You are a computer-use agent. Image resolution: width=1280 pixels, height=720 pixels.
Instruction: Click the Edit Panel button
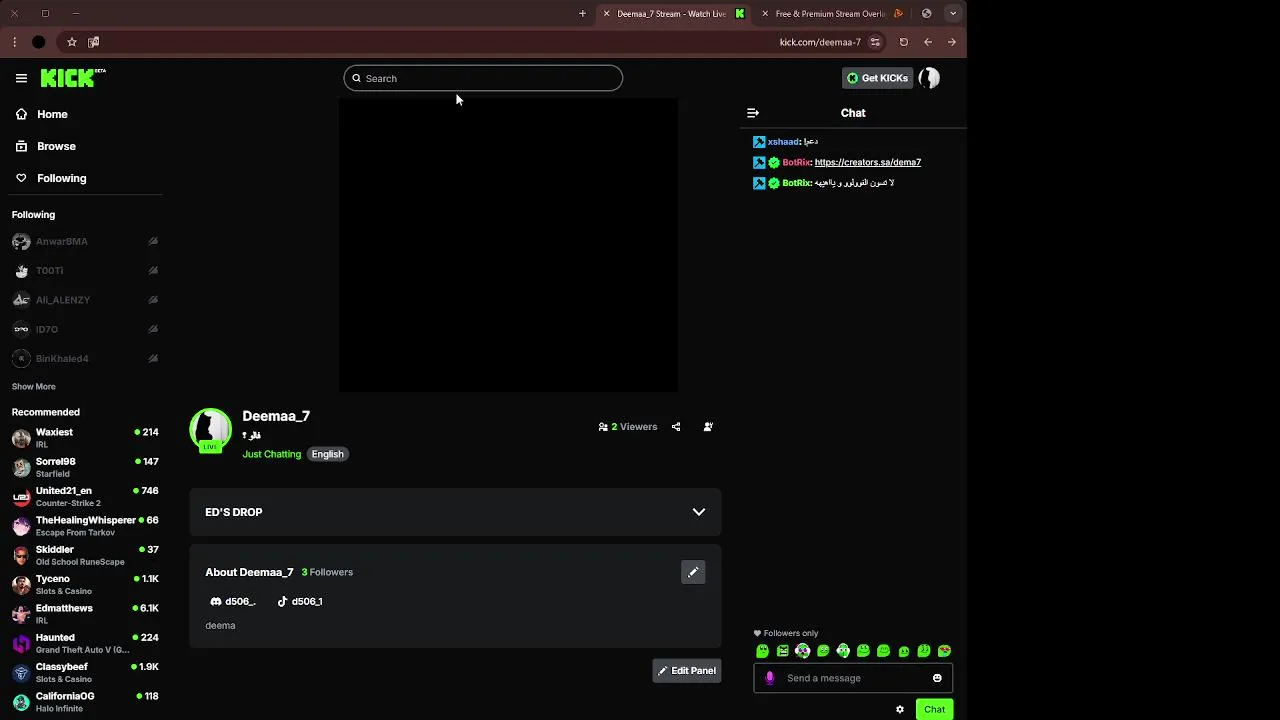(x=687, y=671)
